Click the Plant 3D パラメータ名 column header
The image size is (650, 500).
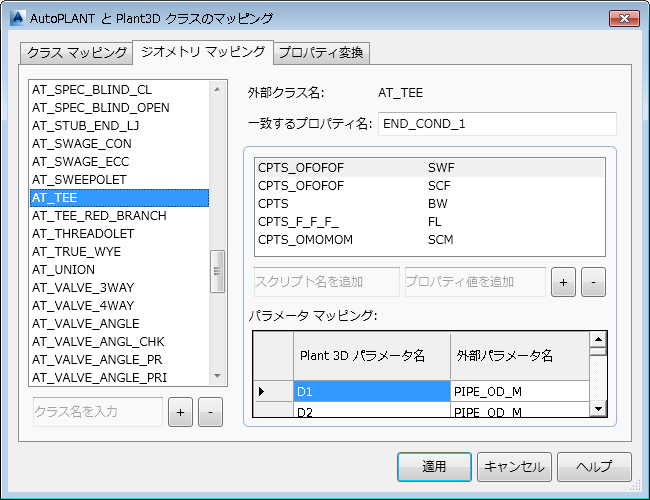tap(372, 356)
